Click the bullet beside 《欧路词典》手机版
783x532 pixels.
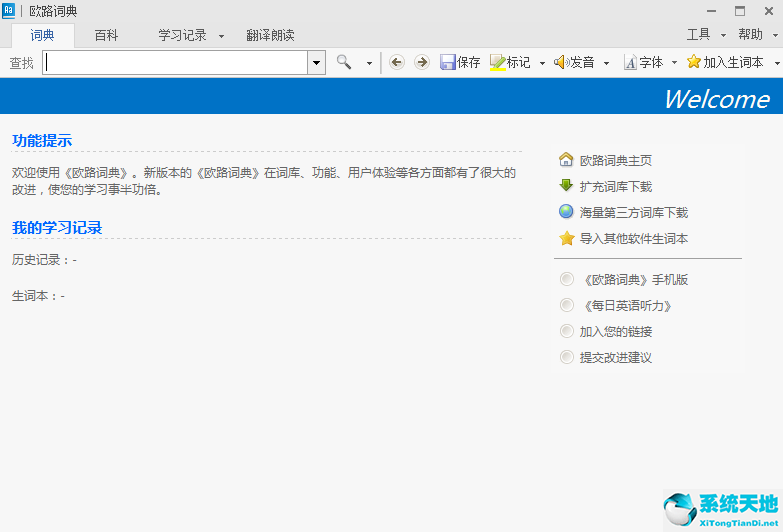click(567, 279)
